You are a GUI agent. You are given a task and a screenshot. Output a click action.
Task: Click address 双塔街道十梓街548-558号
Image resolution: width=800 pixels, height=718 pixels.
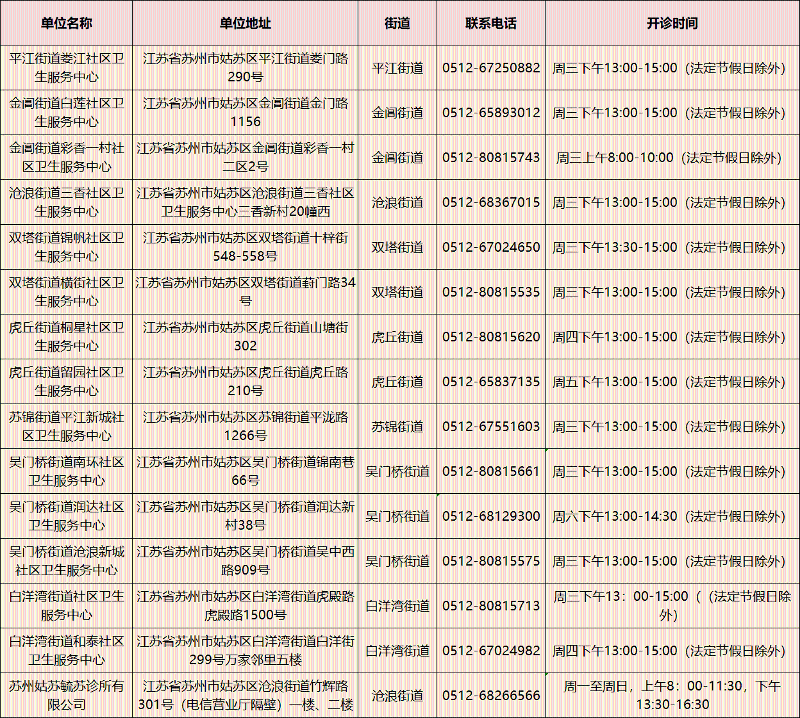(245, 247)
